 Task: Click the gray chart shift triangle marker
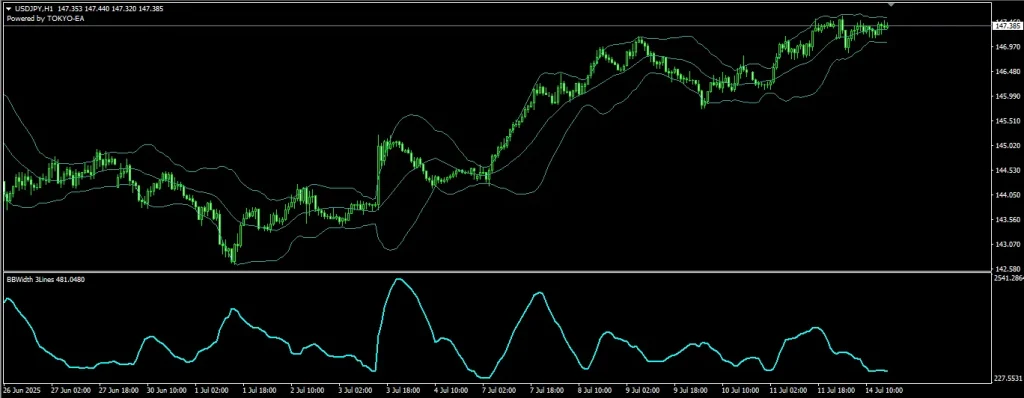[892, 5]
